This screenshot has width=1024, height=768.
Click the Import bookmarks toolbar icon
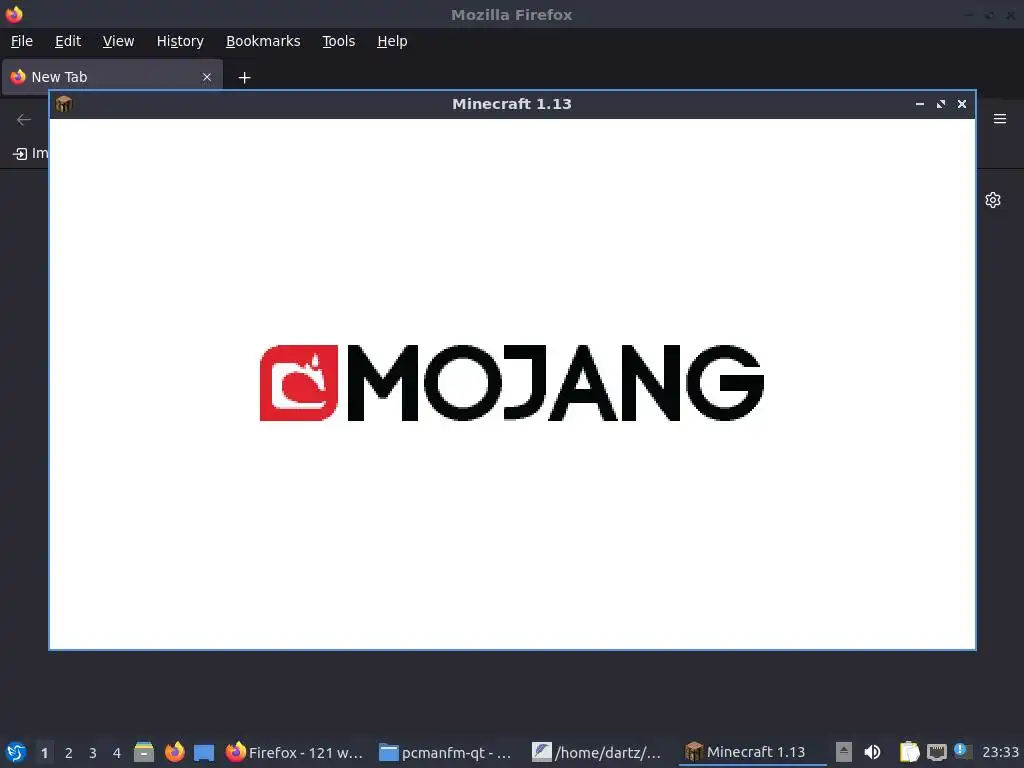pos(20,153)
